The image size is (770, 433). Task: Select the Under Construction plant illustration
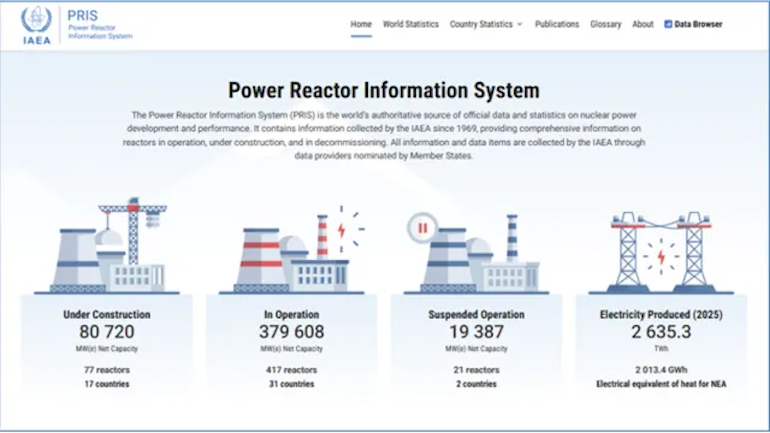107,245
